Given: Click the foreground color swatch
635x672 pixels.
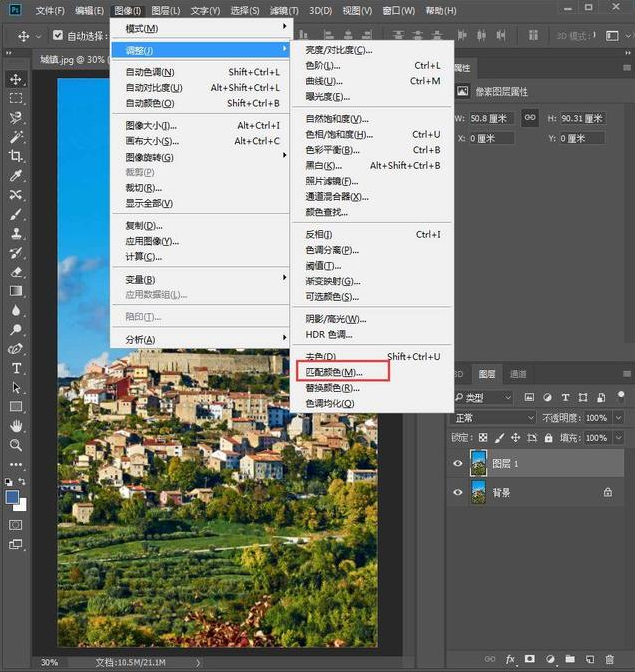Looking at the screenshot, I should [13, 497].
